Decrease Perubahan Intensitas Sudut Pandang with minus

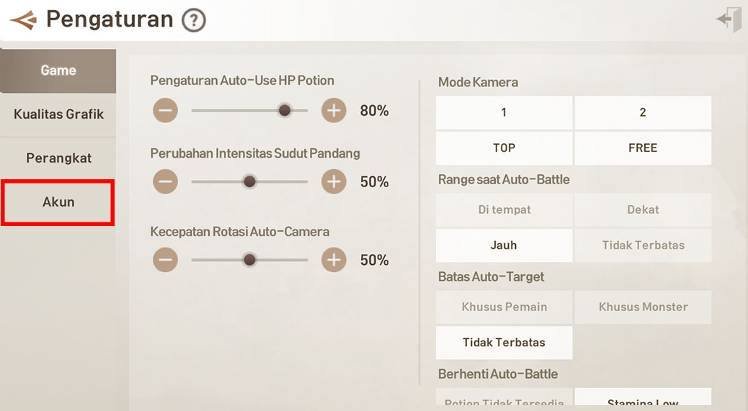pyautogui.click(x=165, y=182)
